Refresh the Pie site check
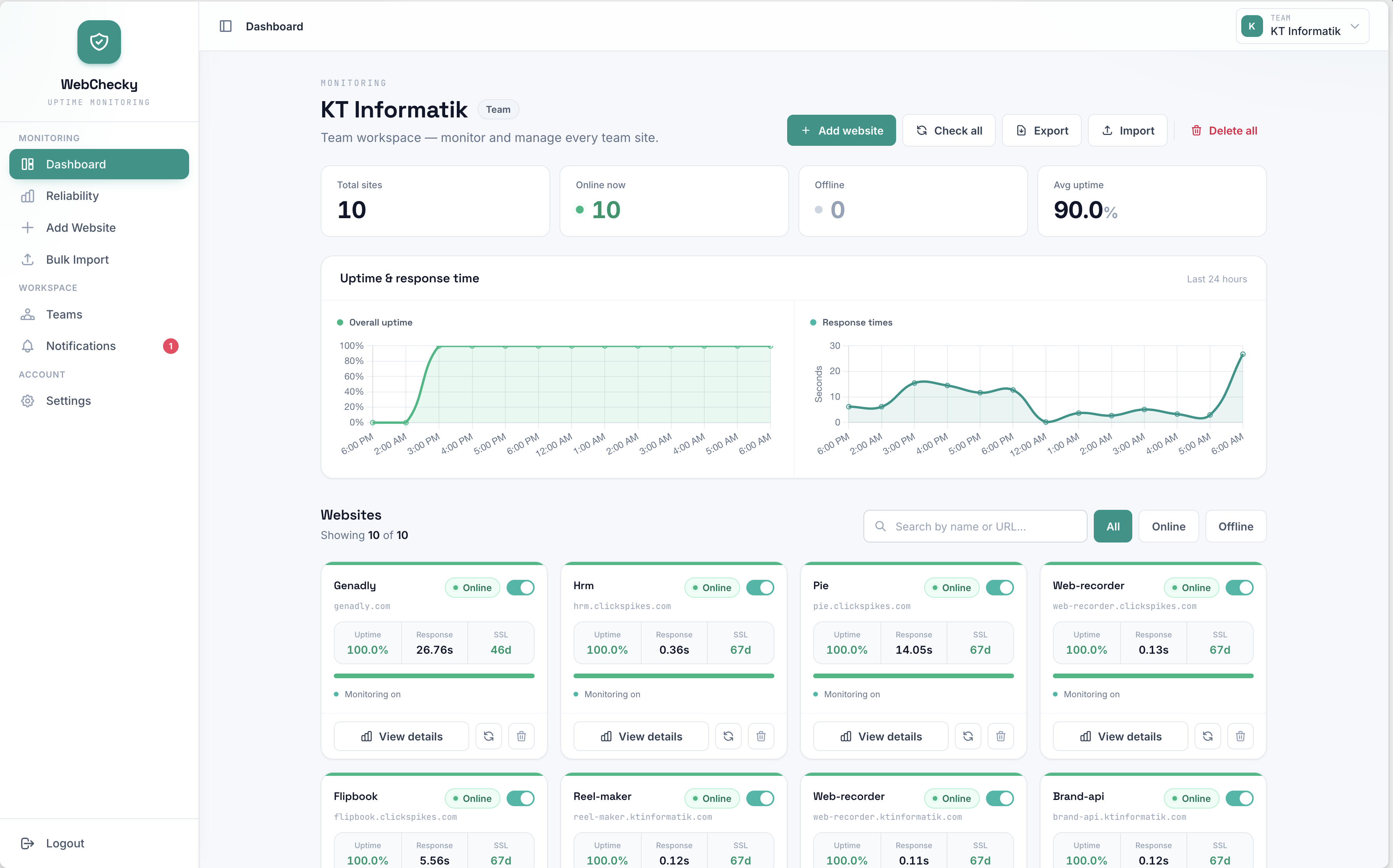 968,736
